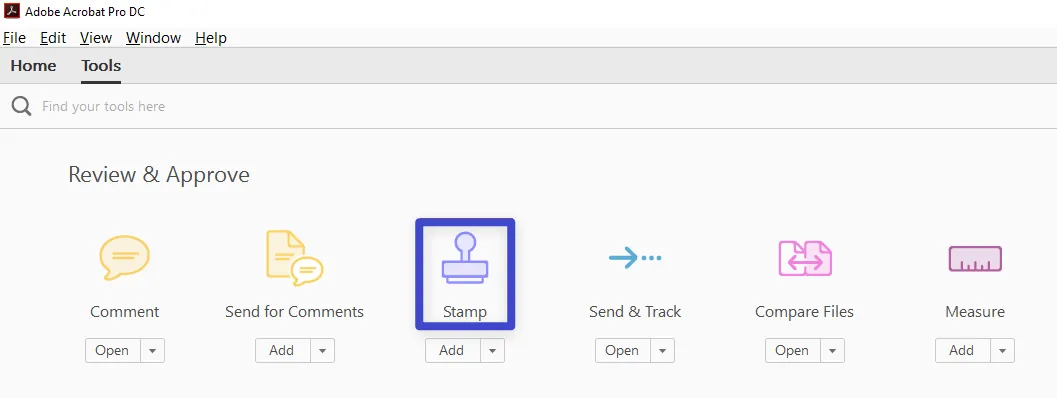Switch to the Home tab
Viewport: 1057px width, 402px height.
[x=33, y=66]
